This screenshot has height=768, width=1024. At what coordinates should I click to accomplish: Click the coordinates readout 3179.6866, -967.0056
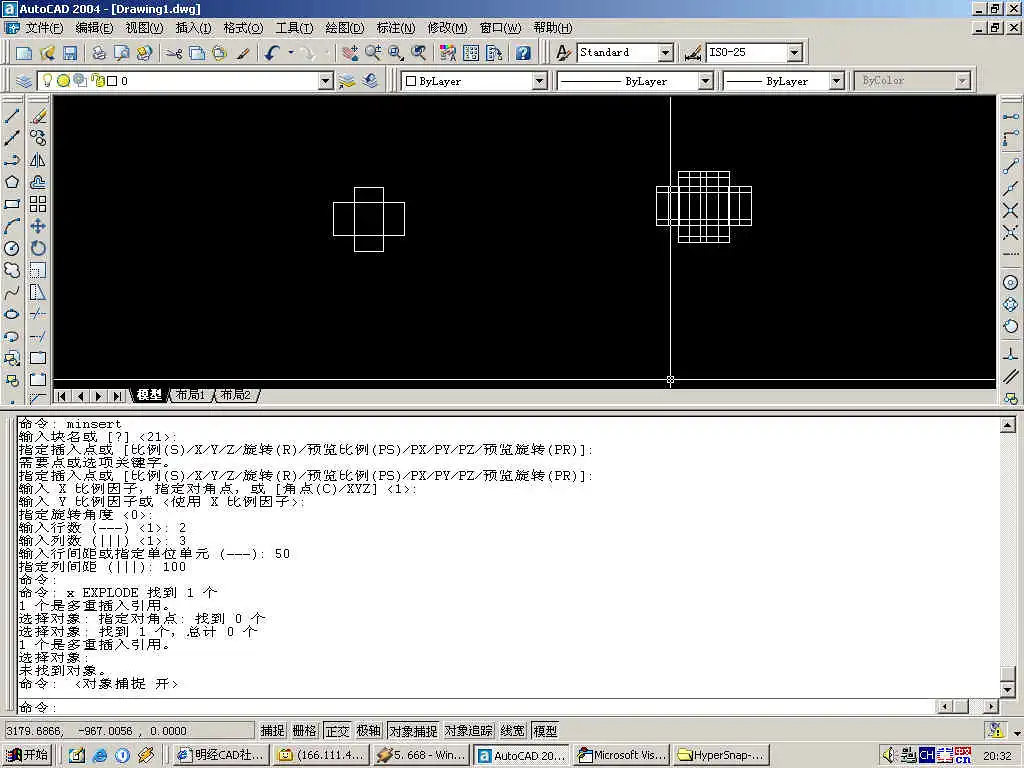[129, 731]
